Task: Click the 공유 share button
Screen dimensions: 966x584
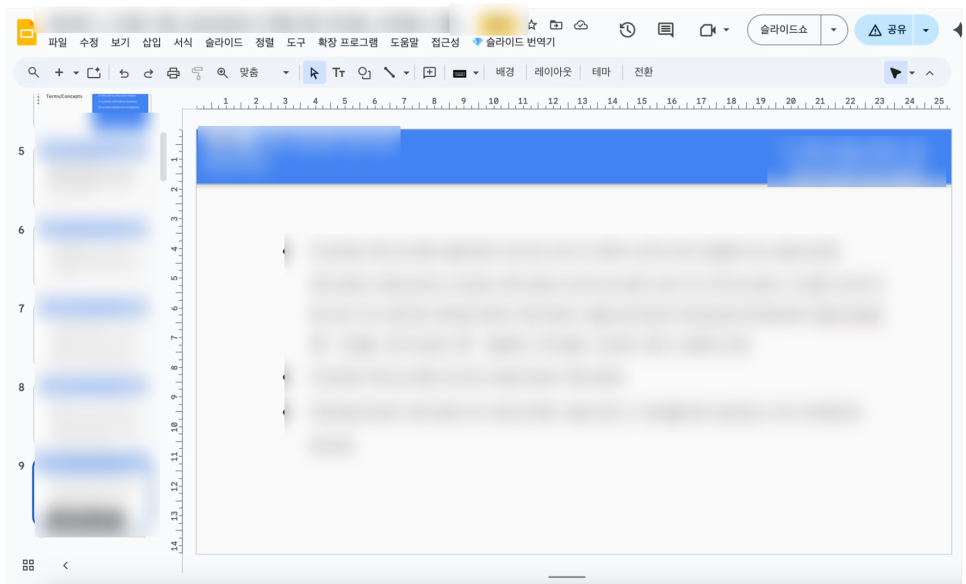Action: click(885, 30)
